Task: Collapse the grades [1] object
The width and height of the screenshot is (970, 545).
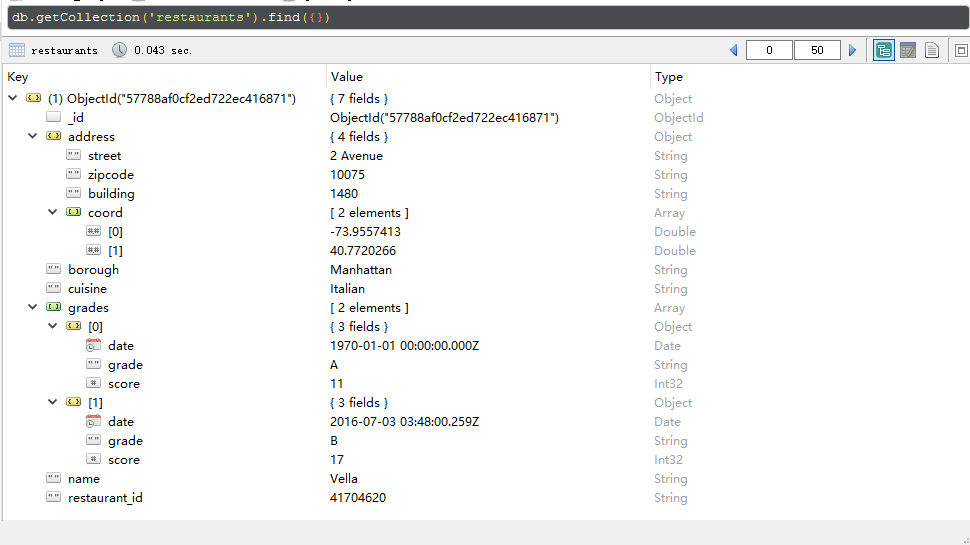Action: click(x=53, y=401)
